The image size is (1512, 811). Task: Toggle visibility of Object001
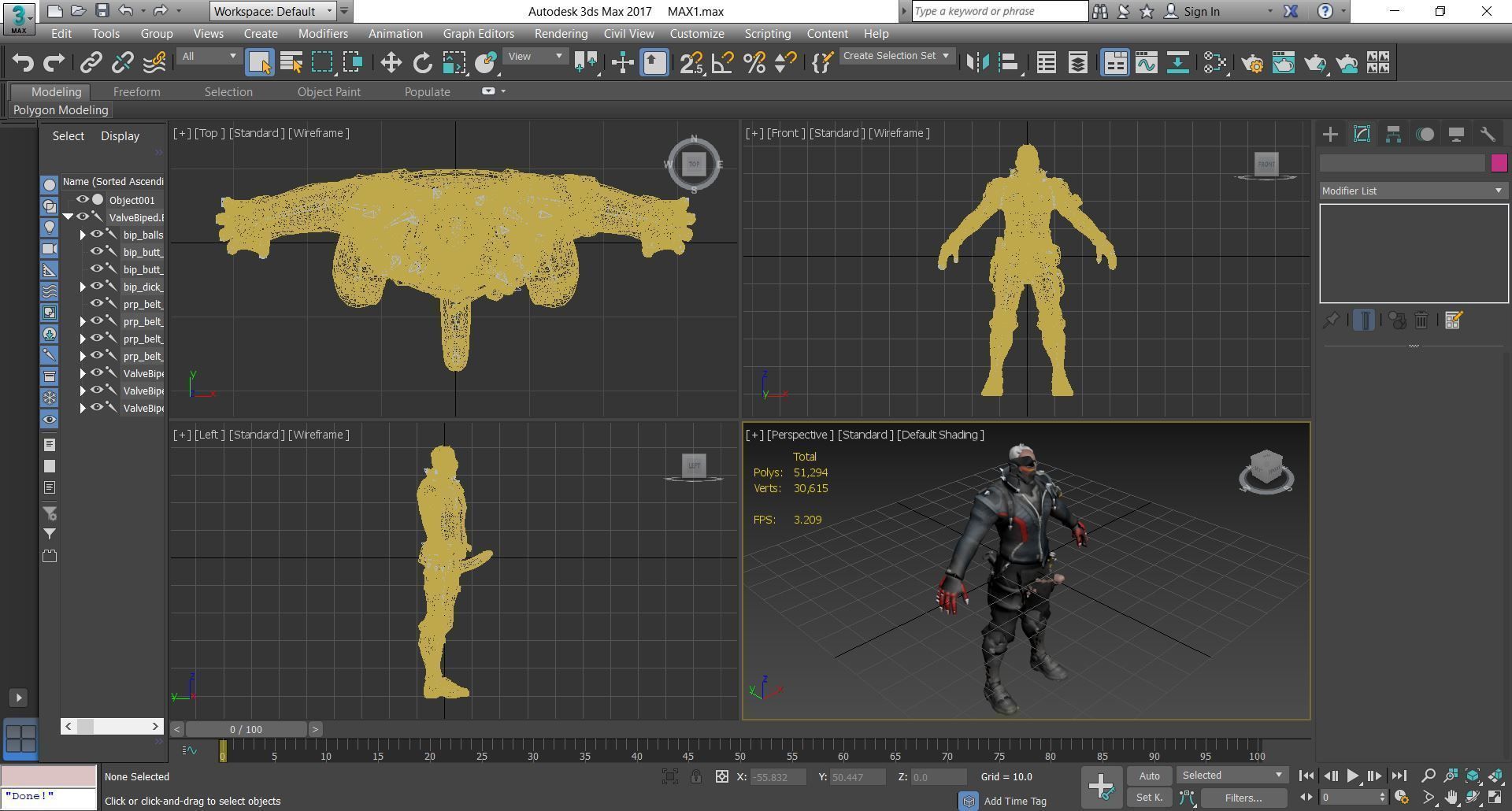[82, 200]
